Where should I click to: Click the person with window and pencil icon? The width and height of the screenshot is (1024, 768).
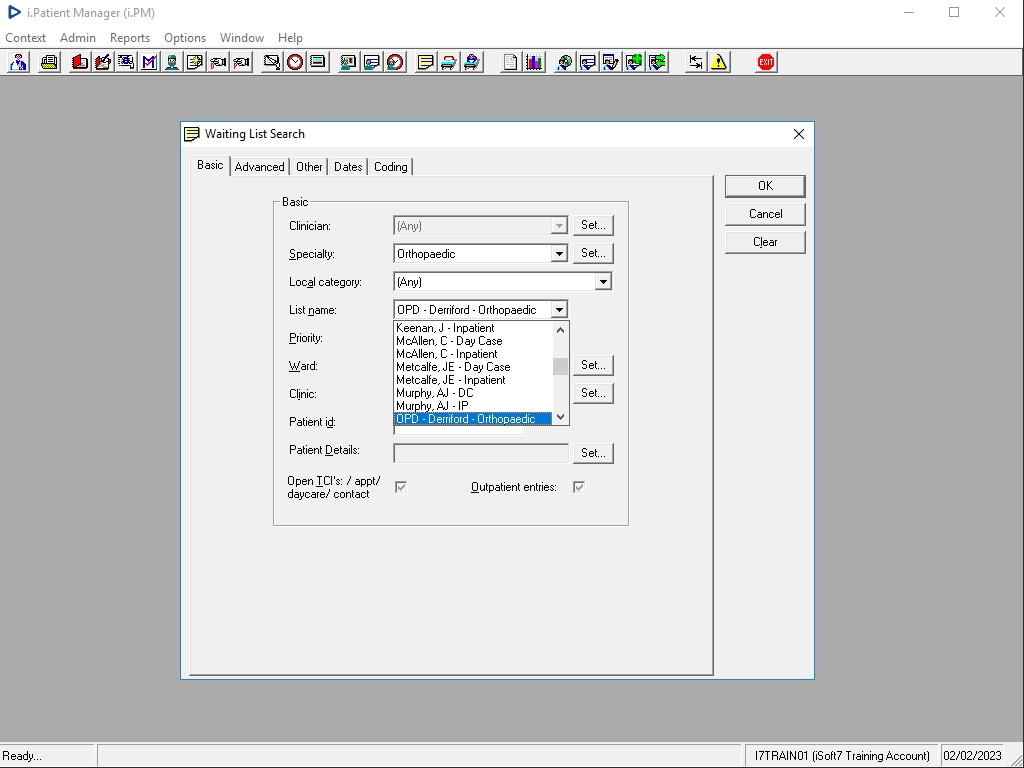(x=611, y=62)
